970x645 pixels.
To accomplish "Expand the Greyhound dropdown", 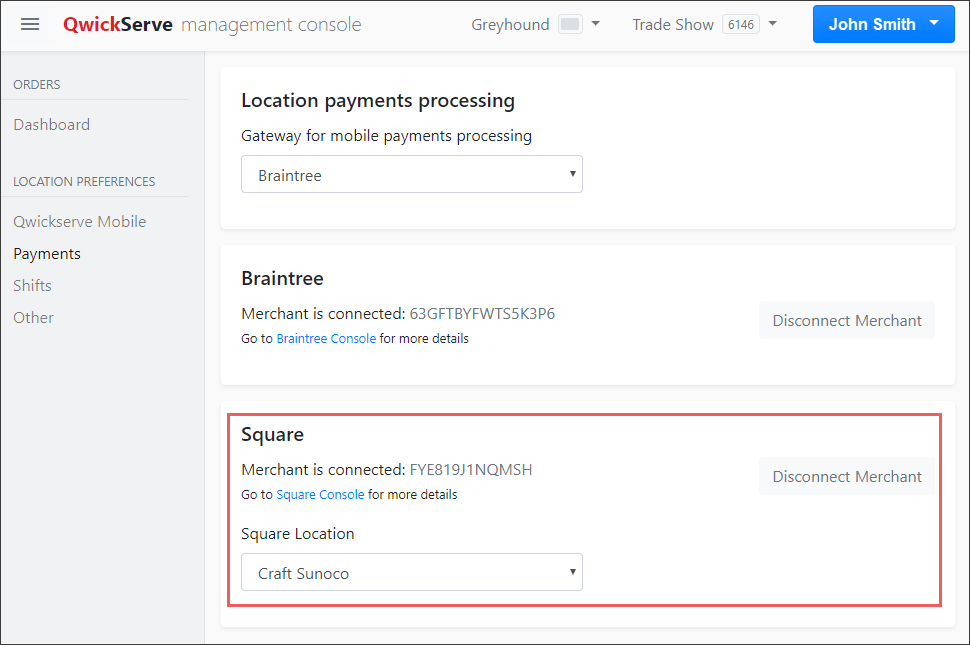I will pos(597,23).
